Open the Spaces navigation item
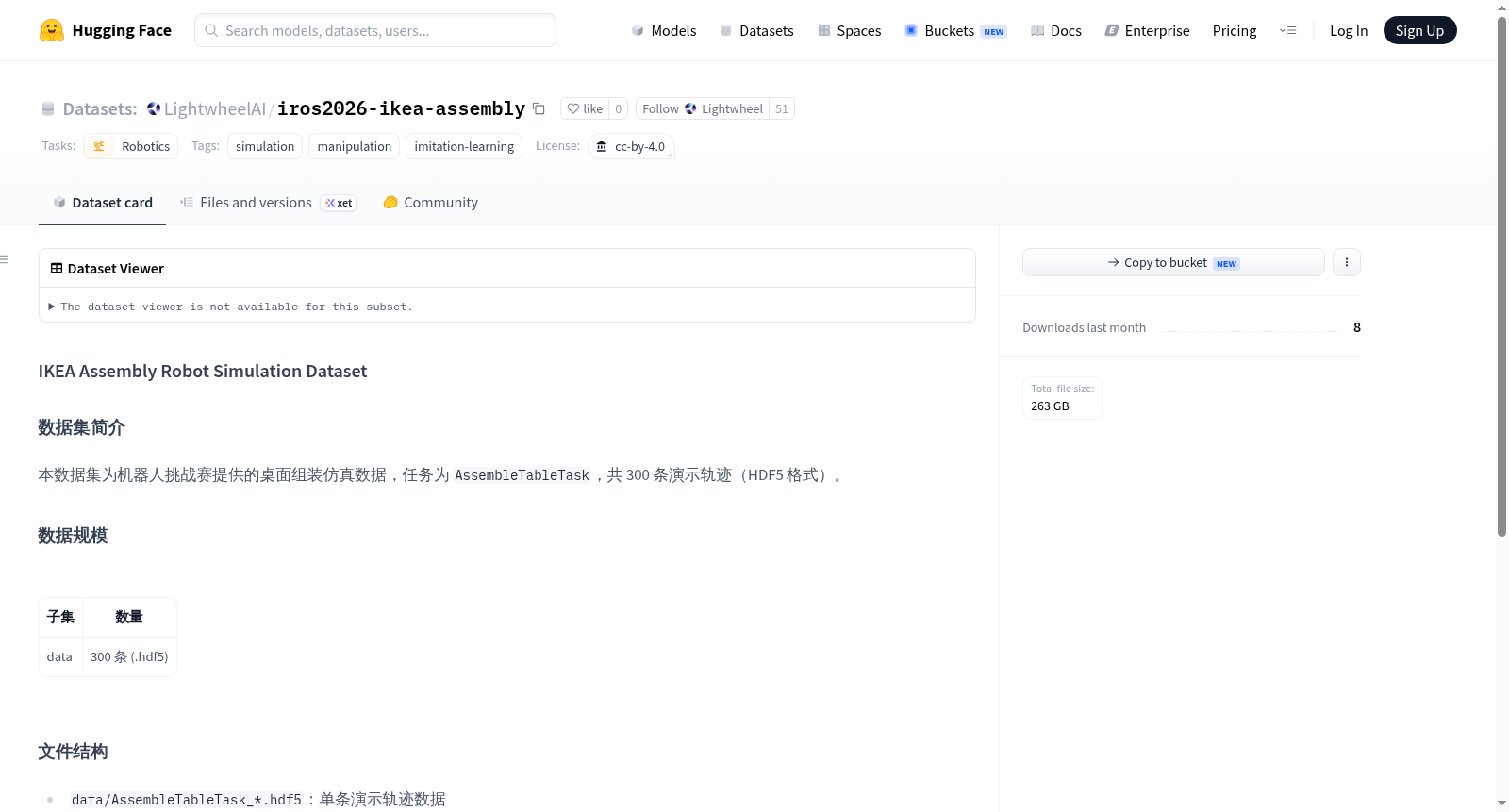Viewport: 1509px width, 812px height. point(849,30)
